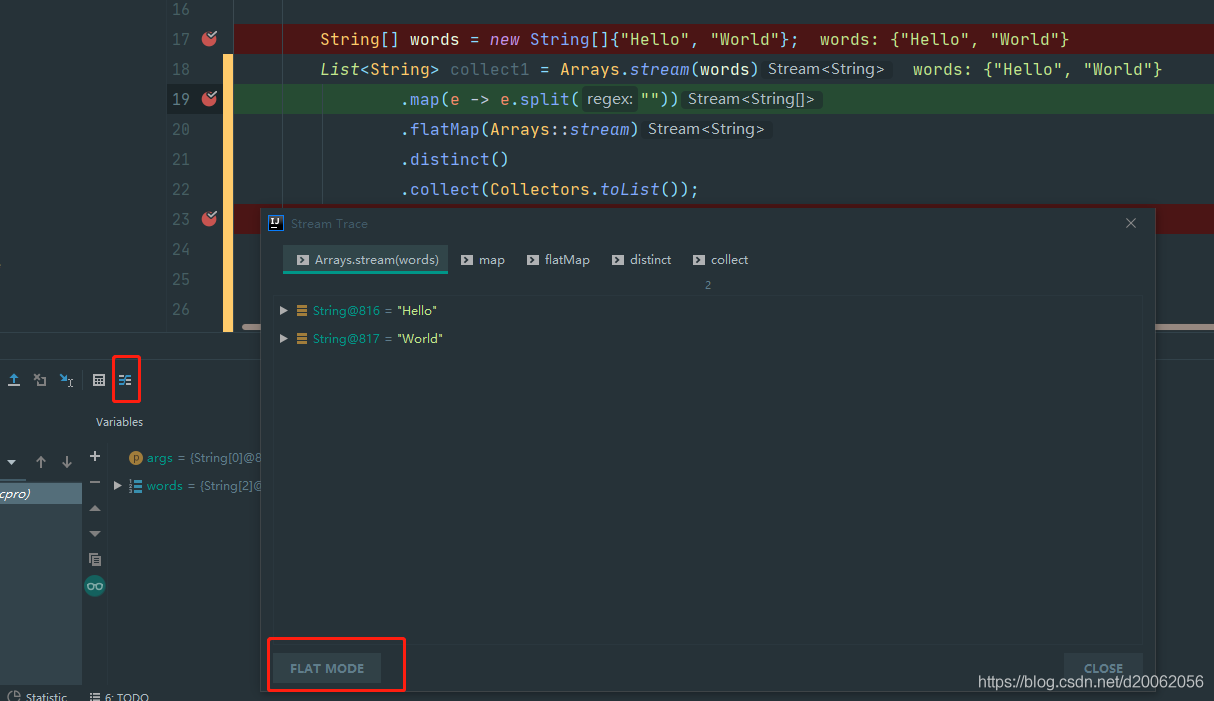Toggle mute breakpoints glasses icon

click(x=94, y=586)
